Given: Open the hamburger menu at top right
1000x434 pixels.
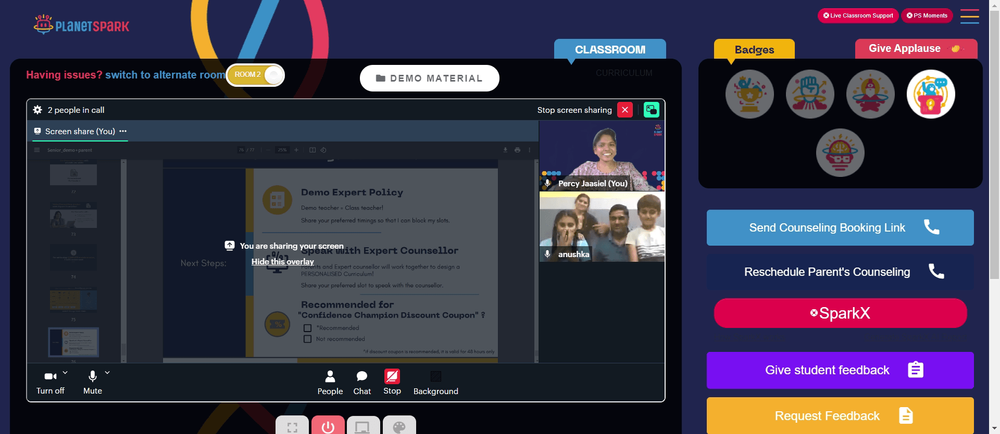Looking at the screenshot, I should pos(969,16).
